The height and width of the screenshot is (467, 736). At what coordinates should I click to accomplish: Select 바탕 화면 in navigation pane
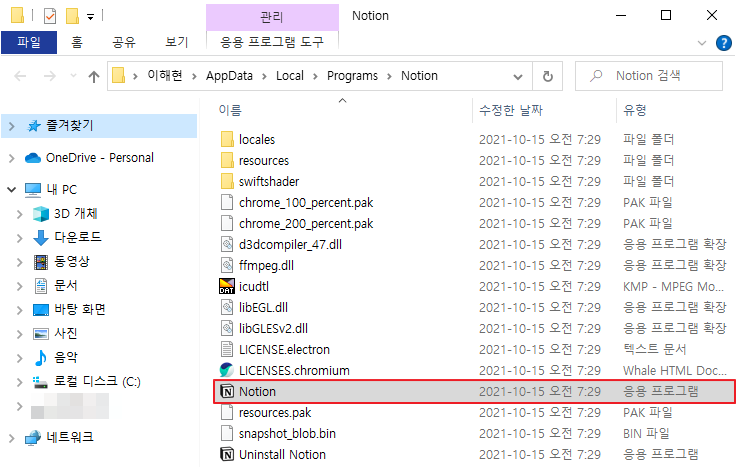click(x=80, y=310)
